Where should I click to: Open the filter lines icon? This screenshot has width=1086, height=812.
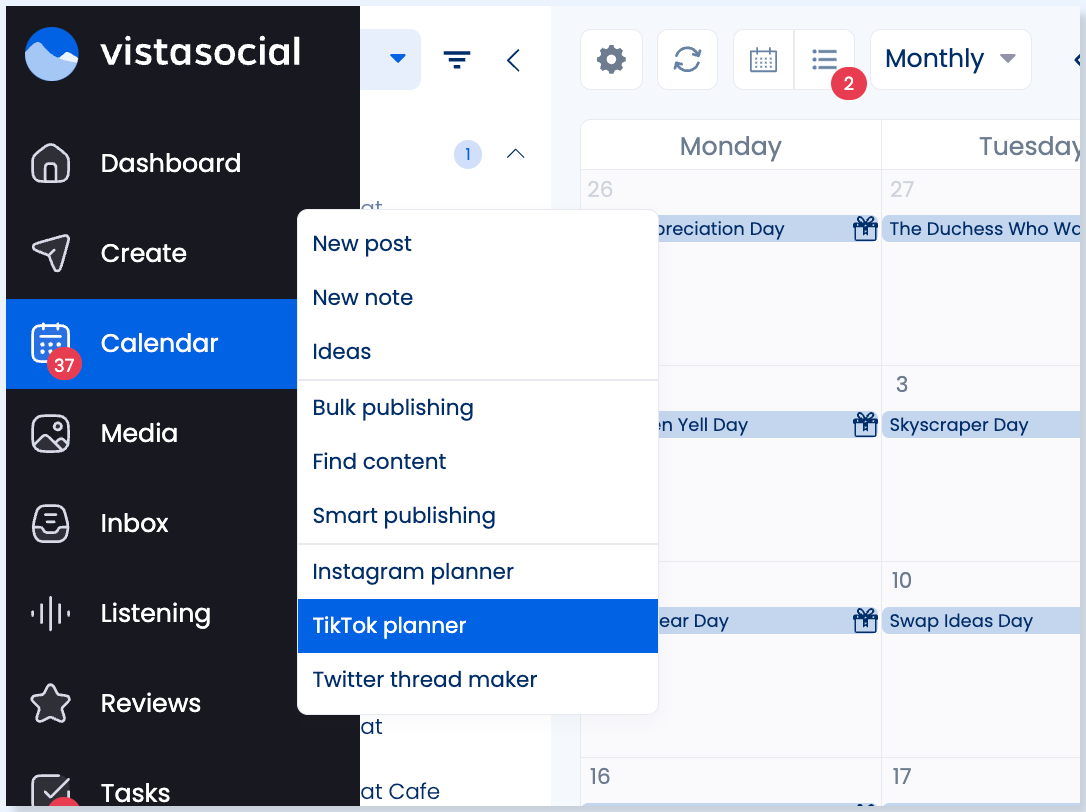point(456,60)
